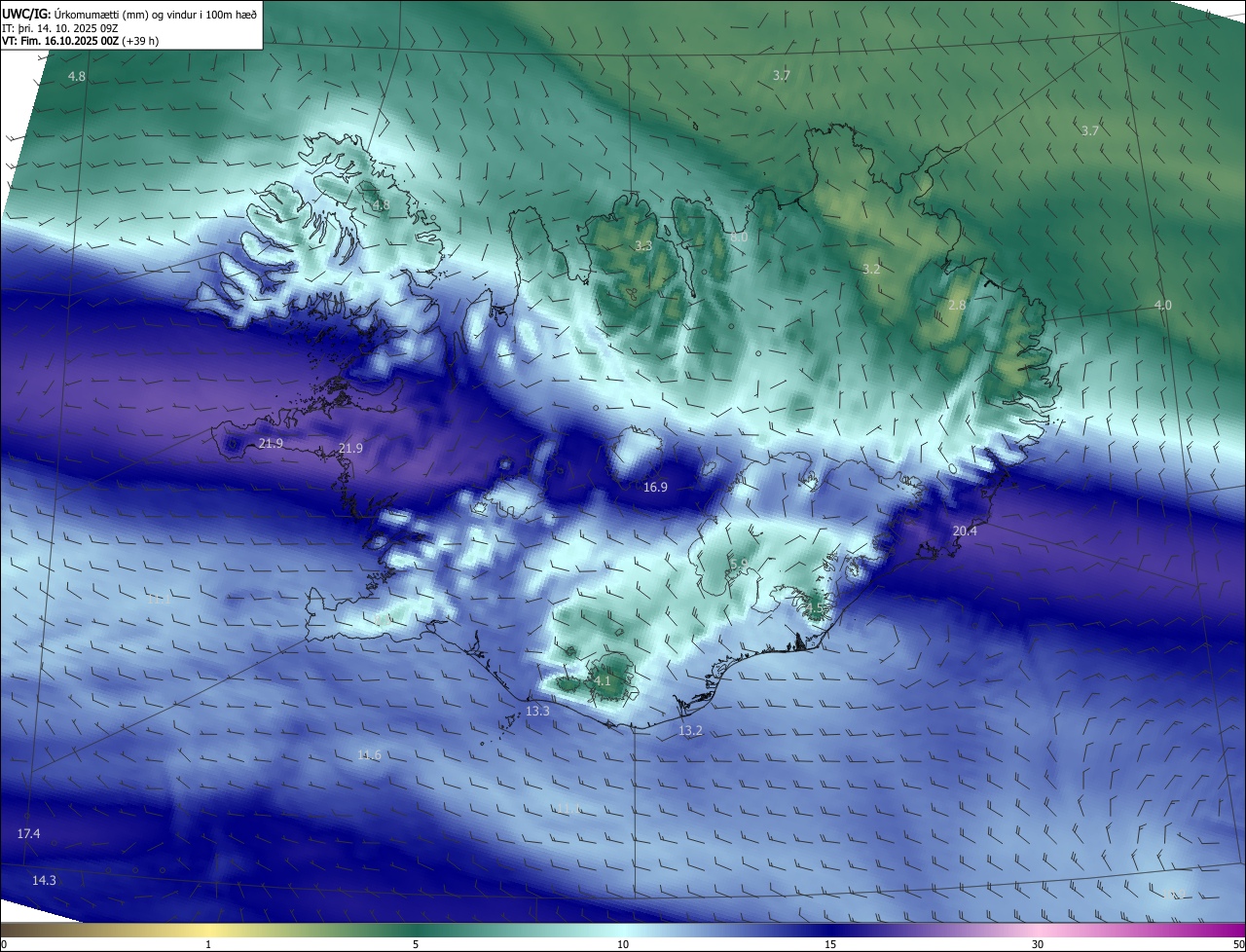This screenshot has width=1246, height=952.
Task: Click the color scale tick labeled 1
Action: [208, 944]
